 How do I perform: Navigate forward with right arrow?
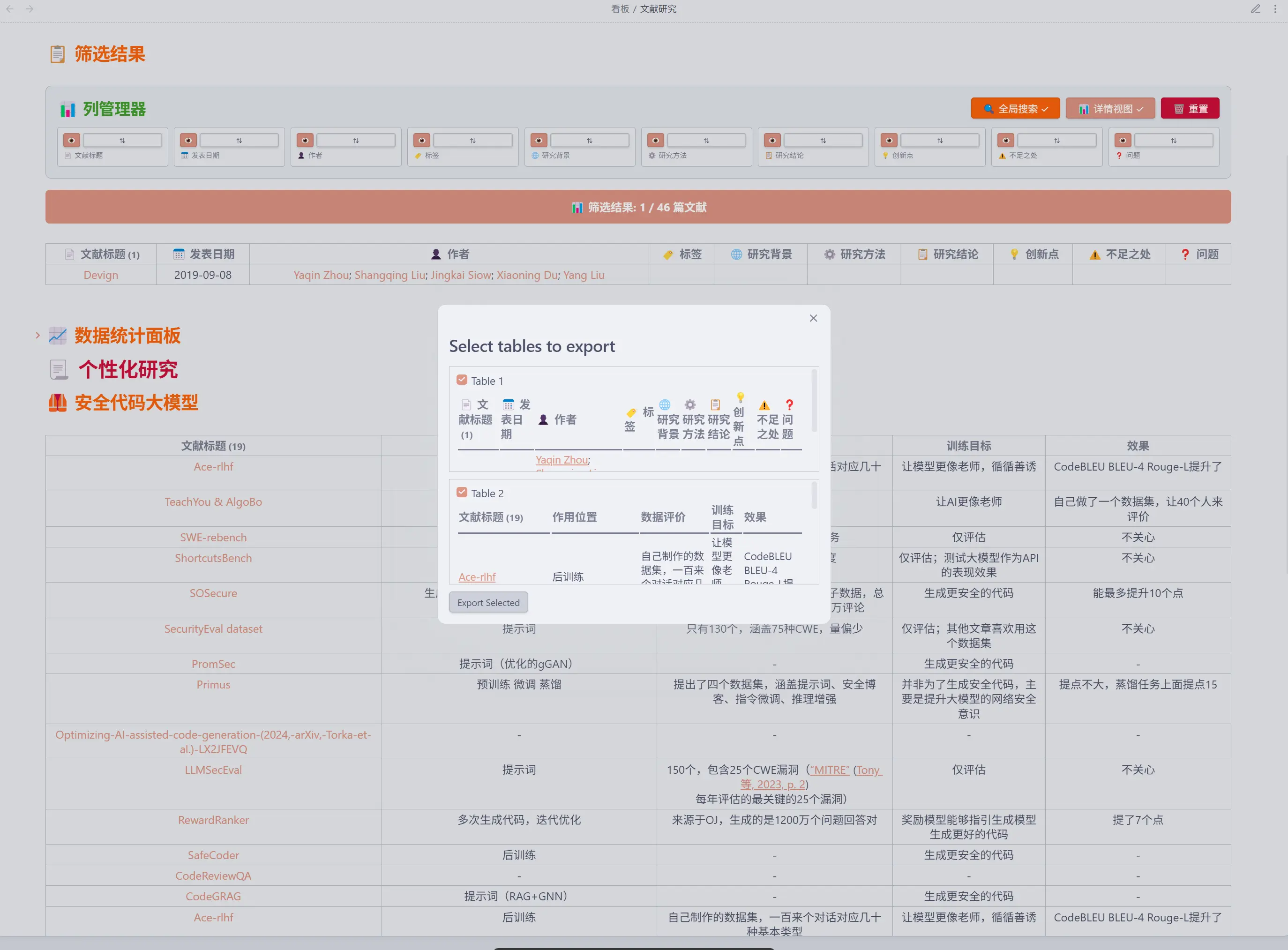pyautogui.click(x=30, y=8)
